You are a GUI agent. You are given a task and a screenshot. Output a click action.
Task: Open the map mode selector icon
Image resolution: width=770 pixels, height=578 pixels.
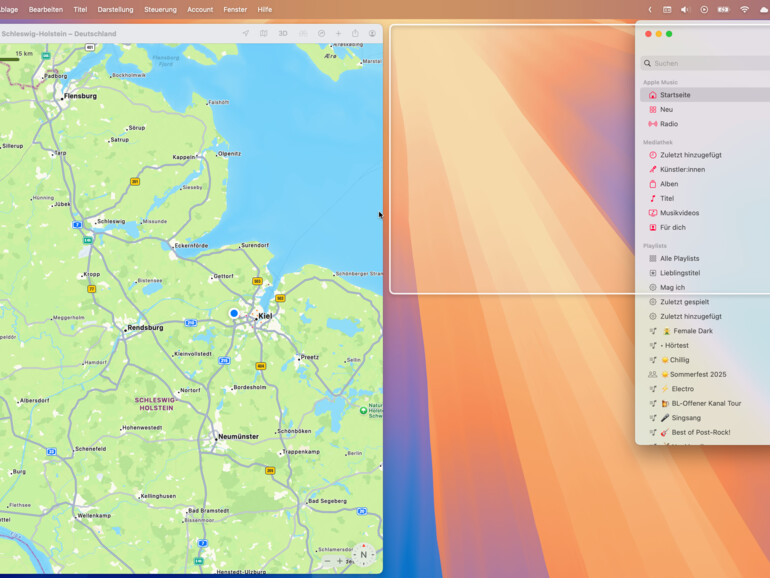pyautogui.click(x=264, y=33)
